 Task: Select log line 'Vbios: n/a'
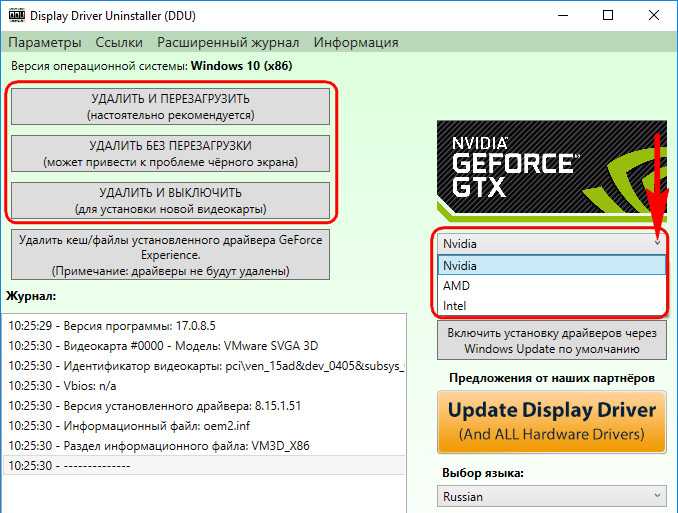click(x=204, y=385)
